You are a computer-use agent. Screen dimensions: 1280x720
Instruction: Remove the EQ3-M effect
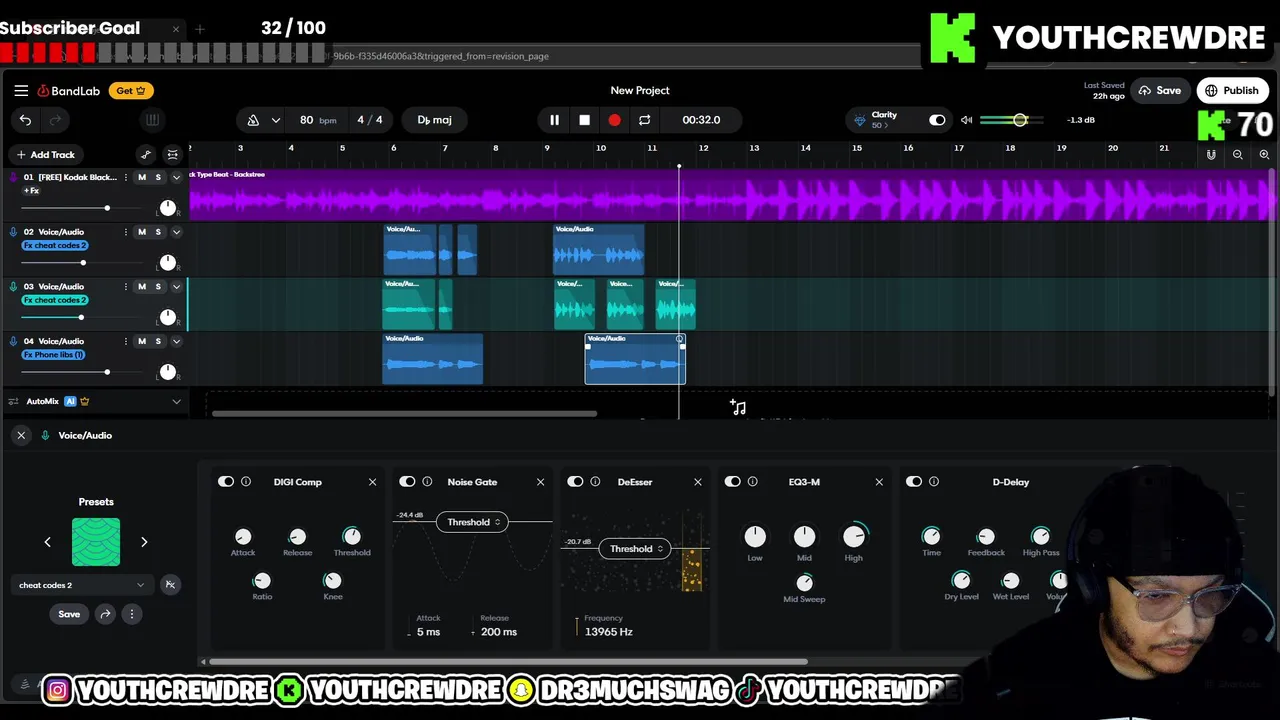(879, 482)
